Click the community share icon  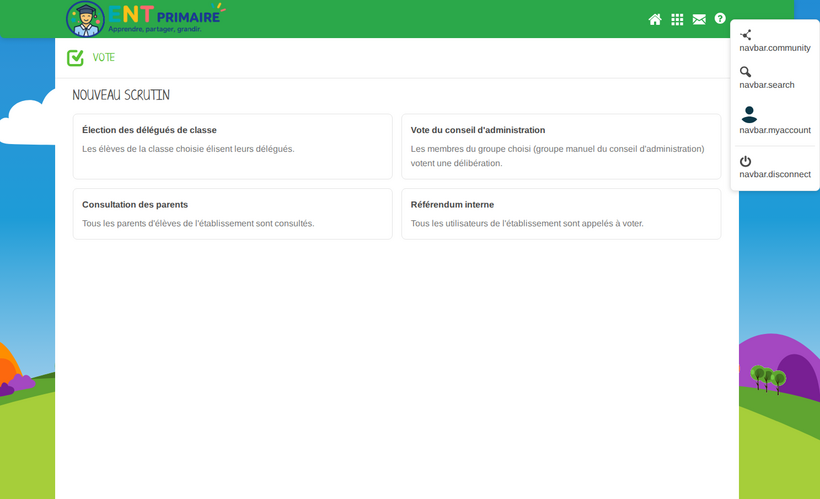coord(746,35)
